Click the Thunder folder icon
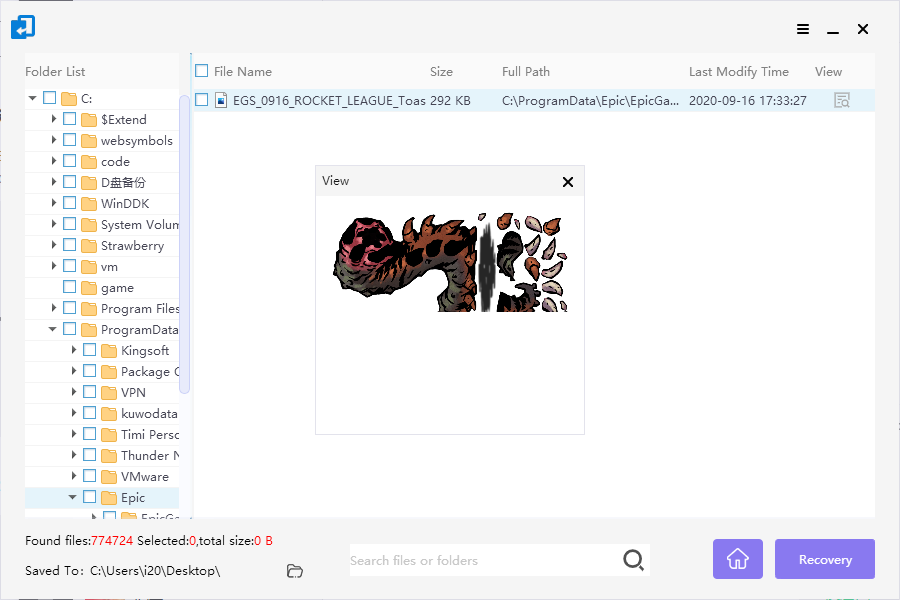 point(109,456)
